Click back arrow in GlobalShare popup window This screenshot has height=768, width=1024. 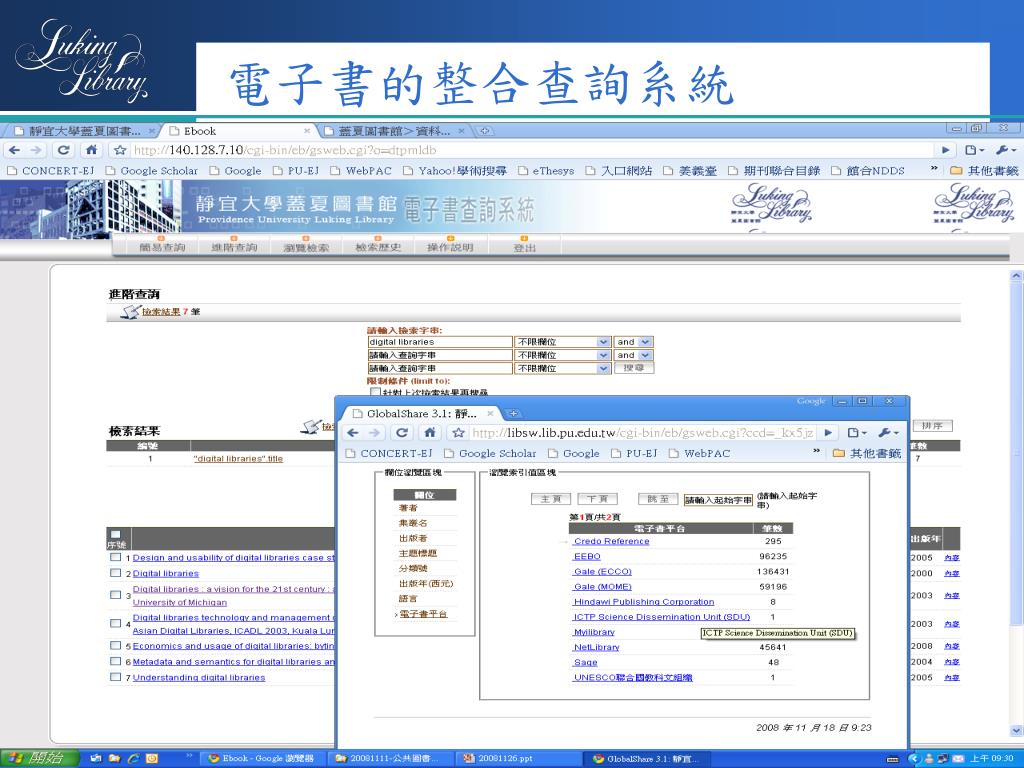point(353,432)
